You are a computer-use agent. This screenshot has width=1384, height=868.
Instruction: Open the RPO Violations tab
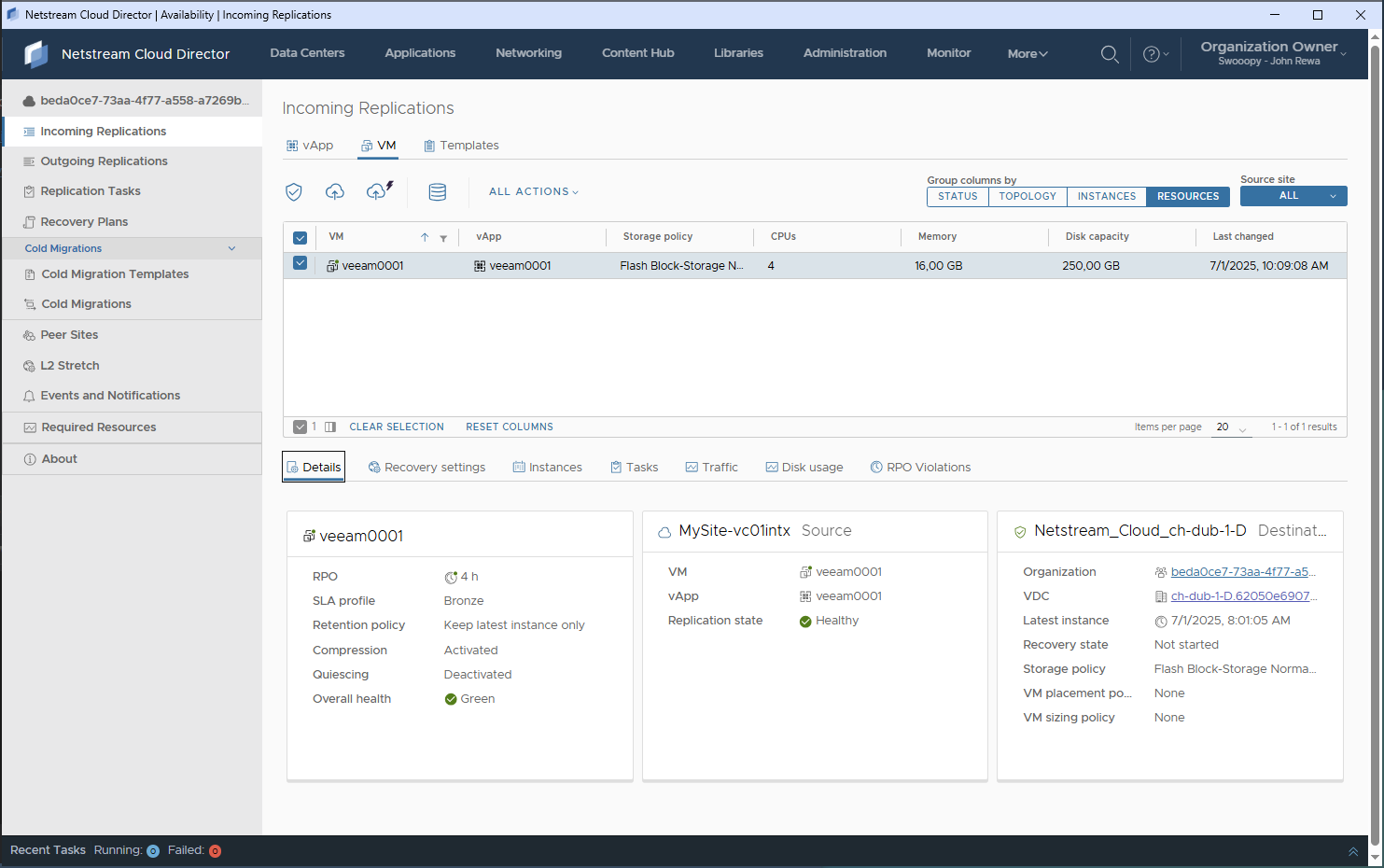tap(921, 468)
